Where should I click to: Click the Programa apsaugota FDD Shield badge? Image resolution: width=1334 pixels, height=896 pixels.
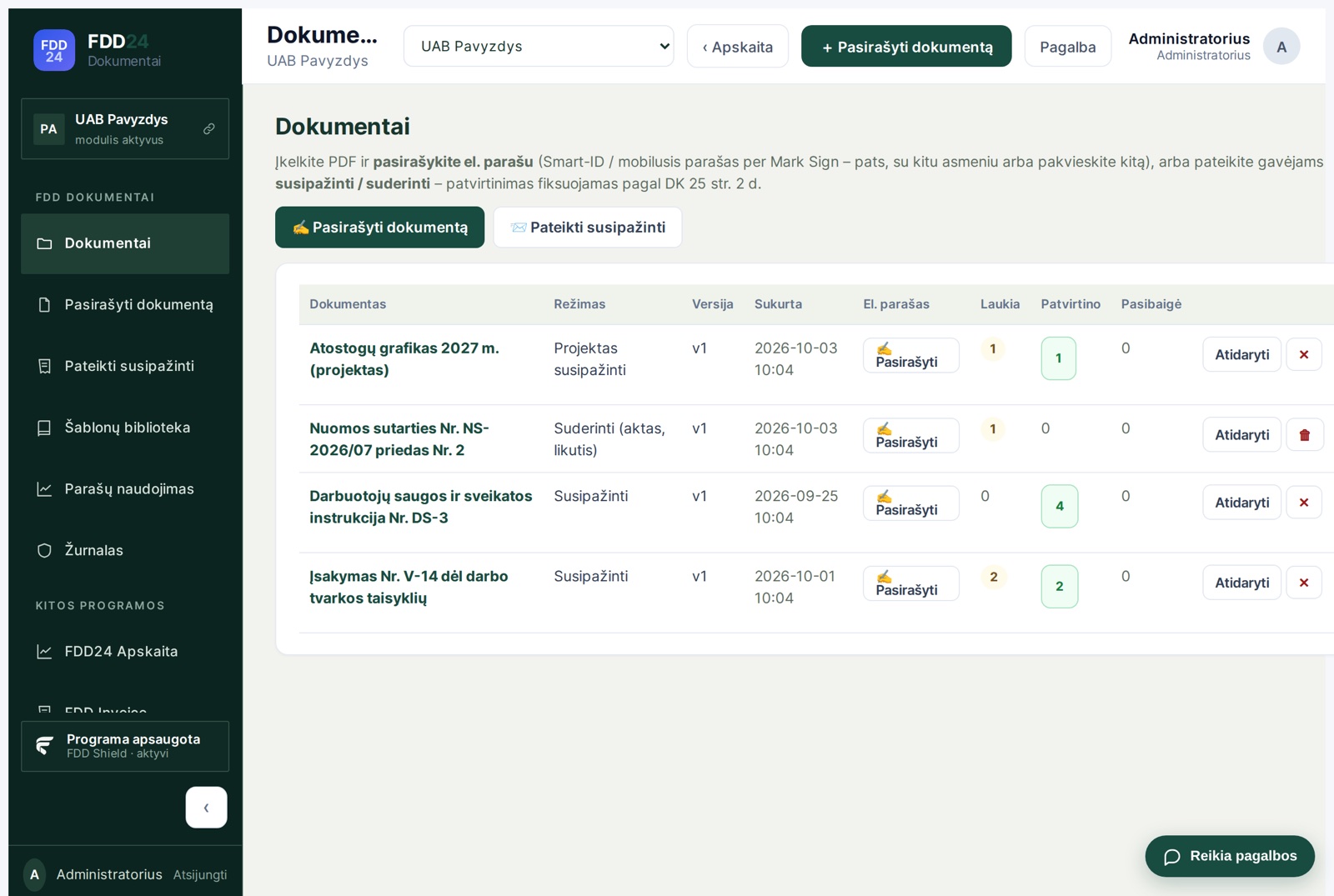[125, 746]
